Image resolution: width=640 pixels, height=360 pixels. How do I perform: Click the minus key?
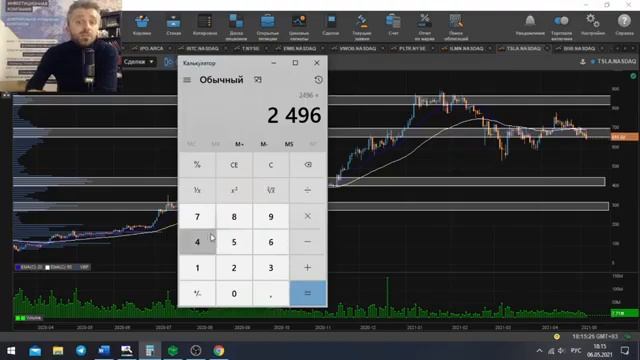pyautogui.click(x=308, y=242)
